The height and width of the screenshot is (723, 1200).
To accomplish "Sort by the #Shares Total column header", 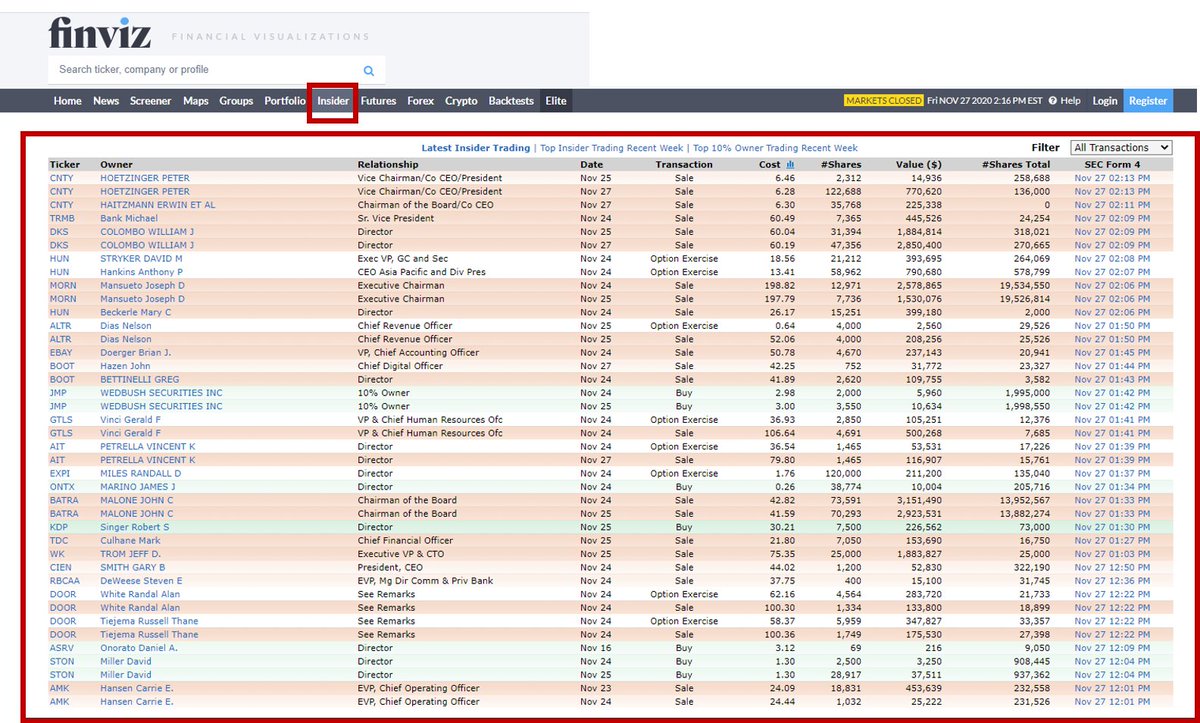I will 1016,164.
